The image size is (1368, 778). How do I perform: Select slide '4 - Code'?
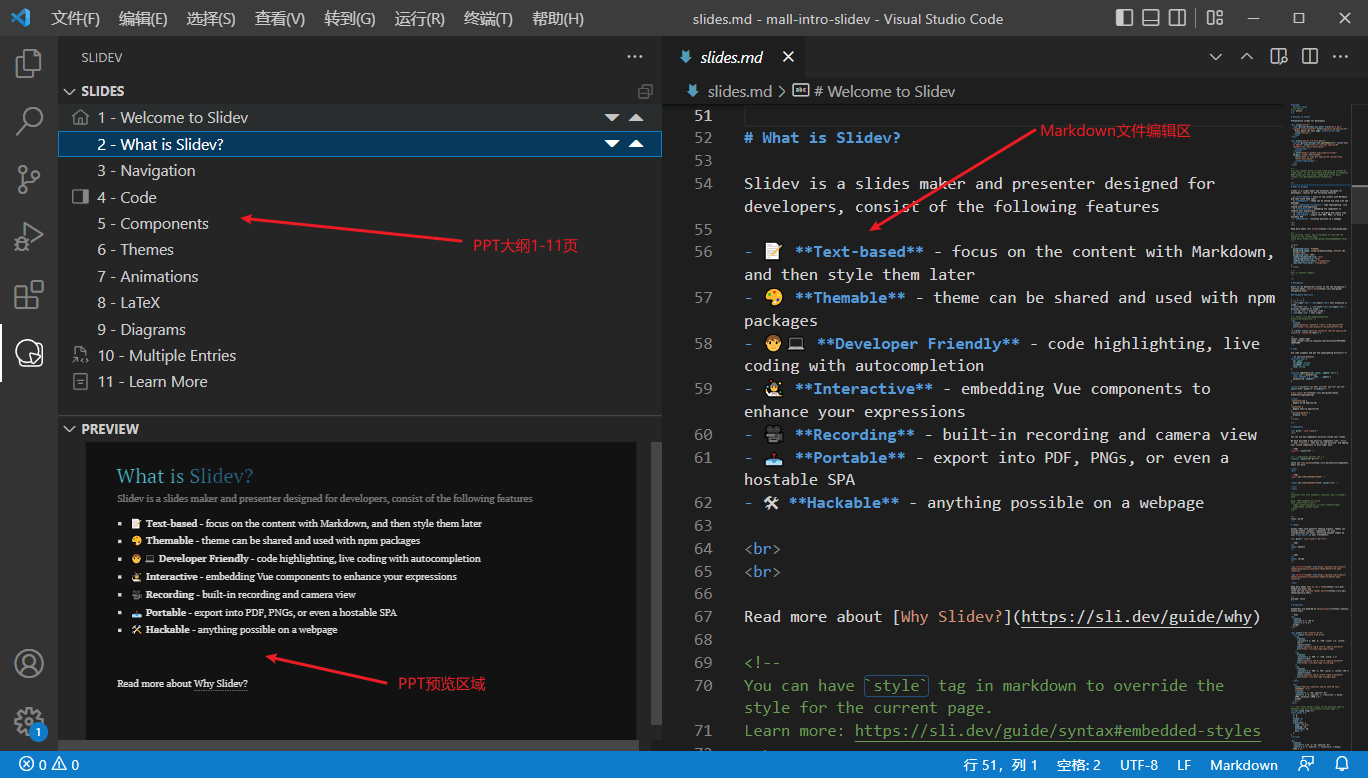click(360, 197)
